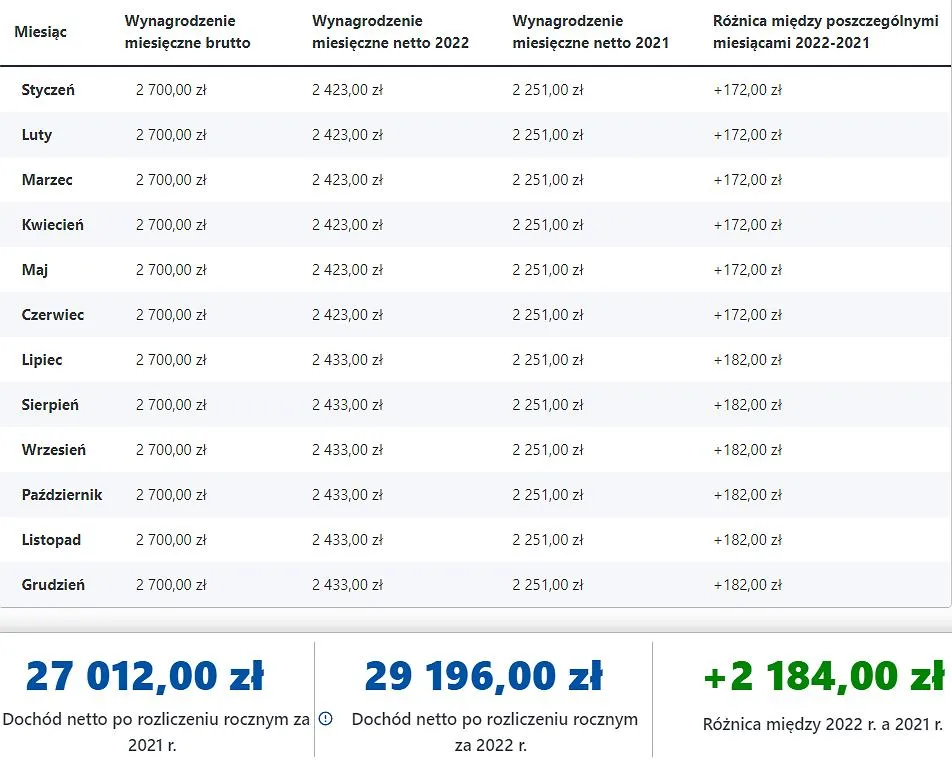Select the 27 012,00 zł annual total
The image size is (952, 761).
(146, 674)
